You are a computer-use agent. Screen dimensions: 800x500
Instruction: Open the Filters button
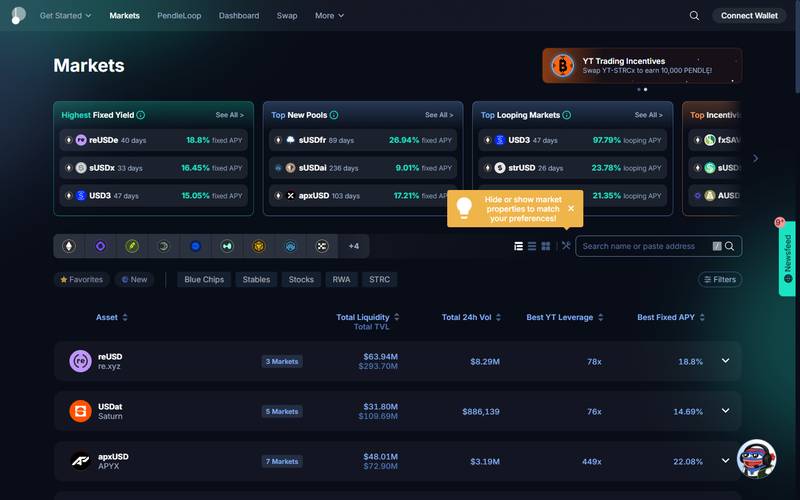pyautogui.click(x=720, y=280)
